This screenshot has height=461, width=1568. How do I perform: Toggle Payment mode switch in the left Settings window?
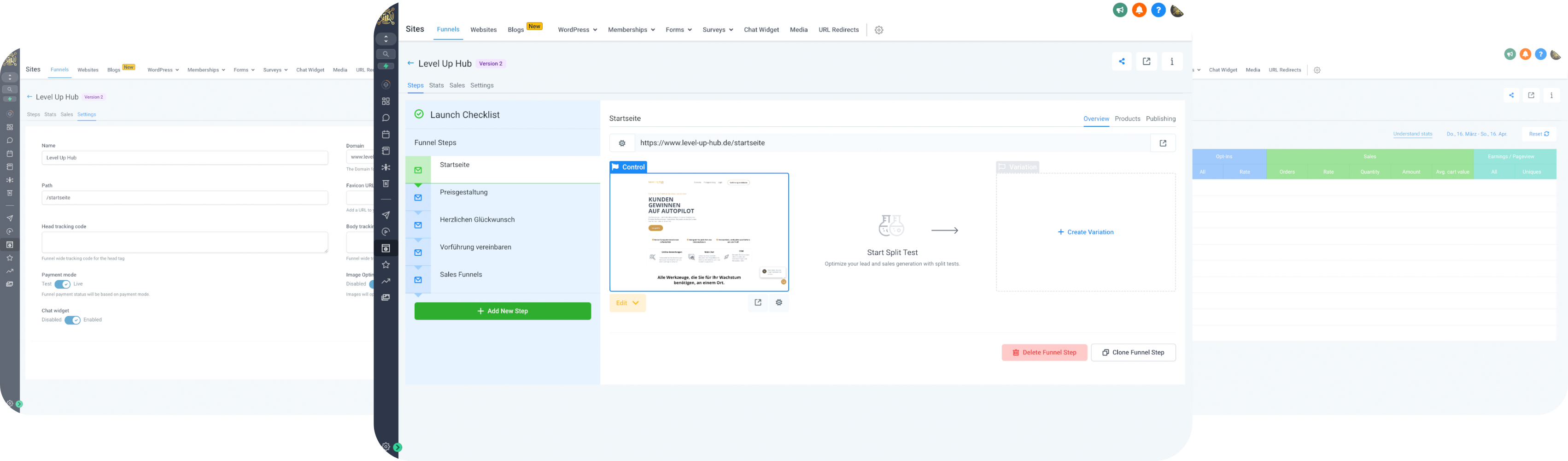coord(63,284)
